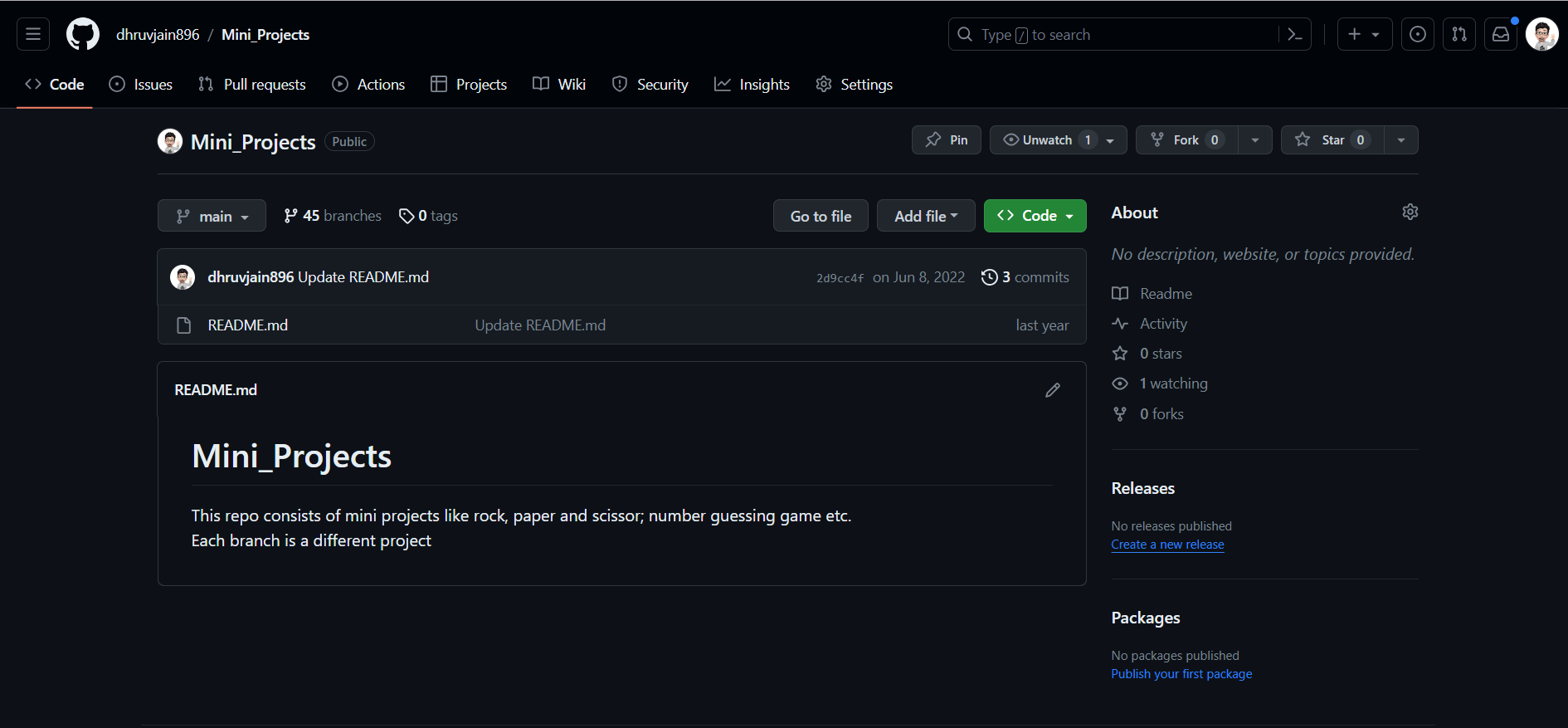Open the README.md file entry
The image size is (1568, 728).
click(x=247, y=325)
